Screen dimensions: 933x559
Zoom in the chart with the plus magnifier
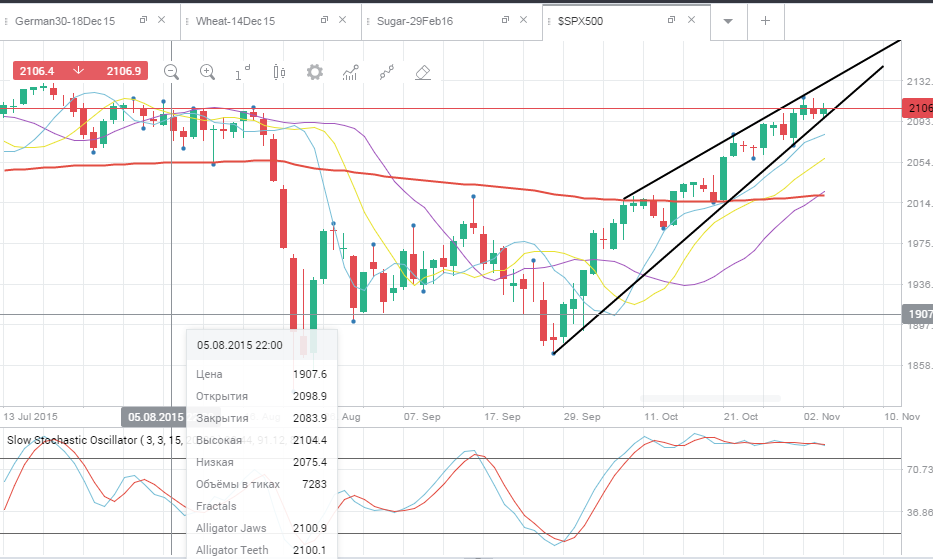(x=207, y=72)
